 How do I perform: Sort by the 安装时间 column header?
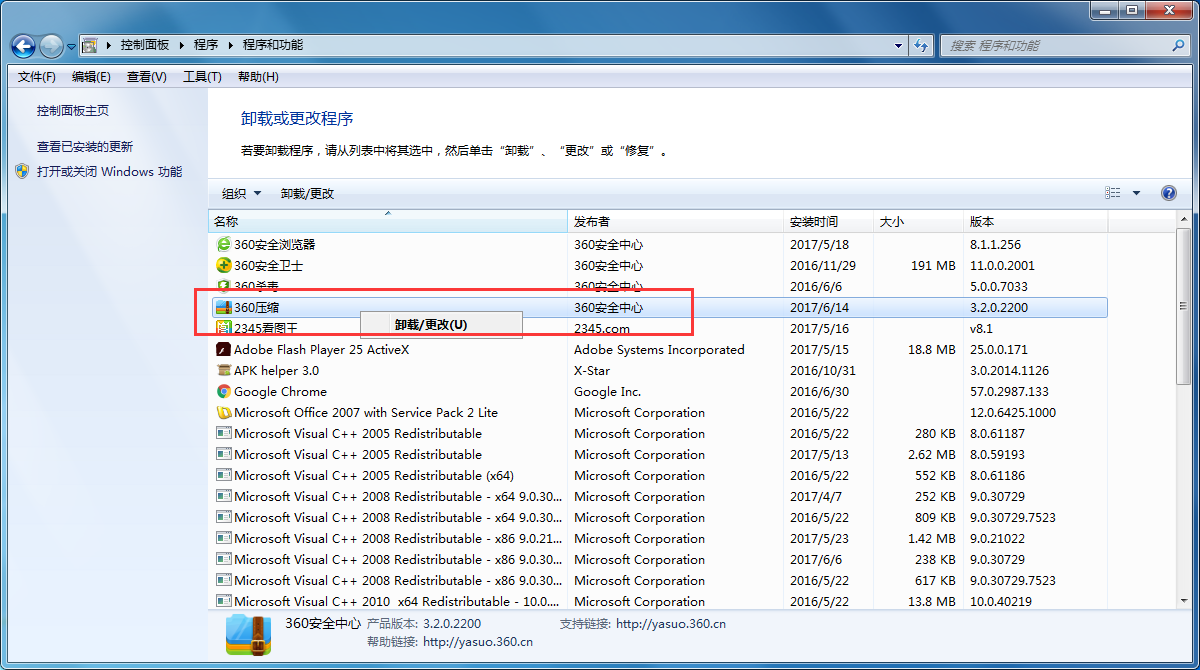[x=829, y=222]
